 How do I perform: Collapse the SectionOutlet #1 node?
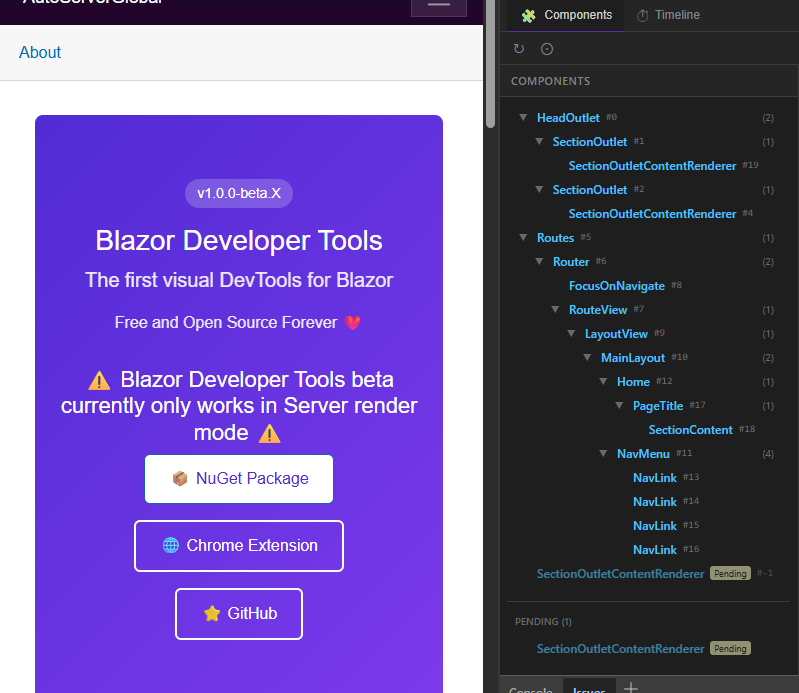539,142
